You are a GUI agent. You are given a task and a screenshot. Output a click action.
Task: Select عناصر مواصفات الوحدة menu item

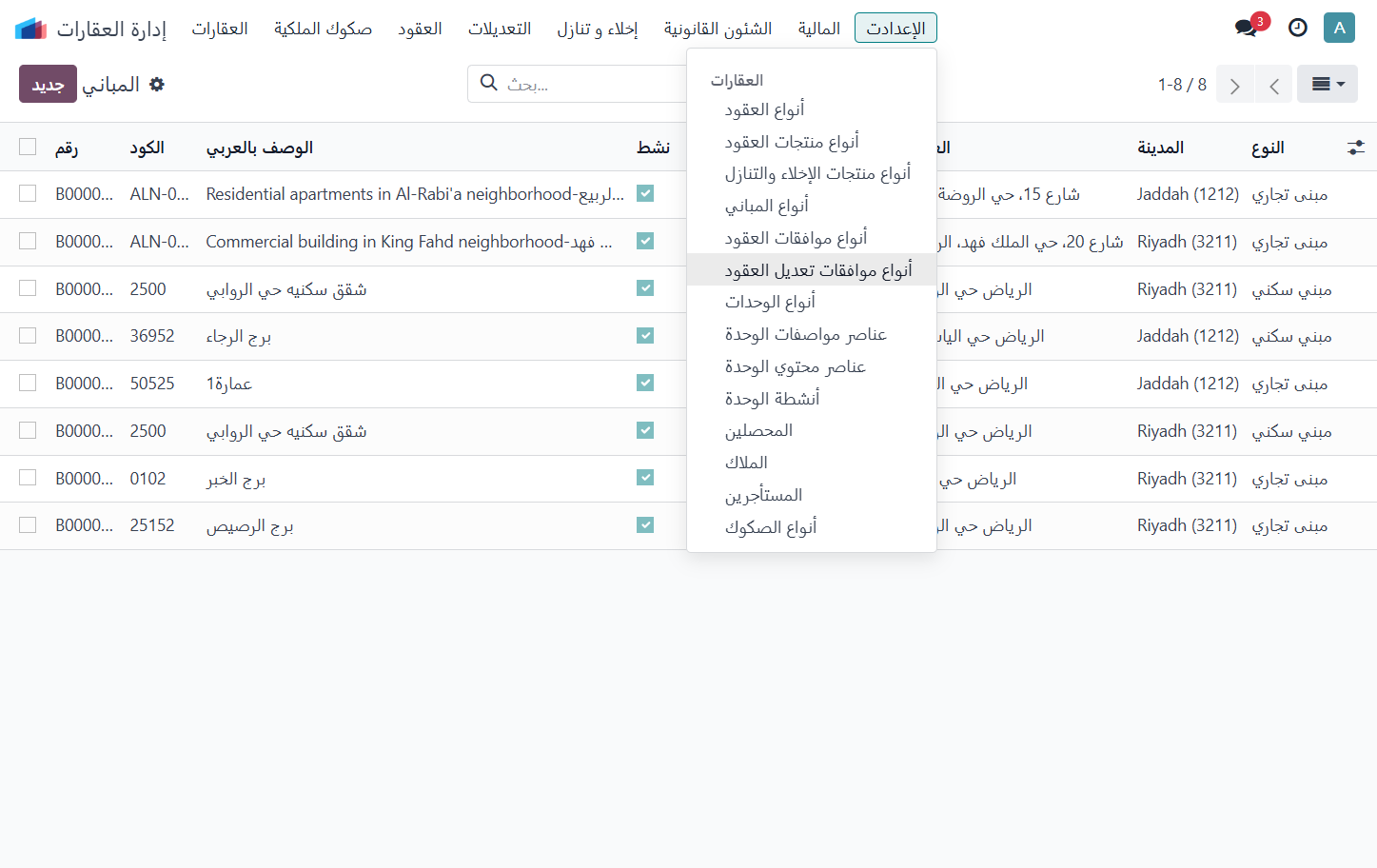click(812, 334)
